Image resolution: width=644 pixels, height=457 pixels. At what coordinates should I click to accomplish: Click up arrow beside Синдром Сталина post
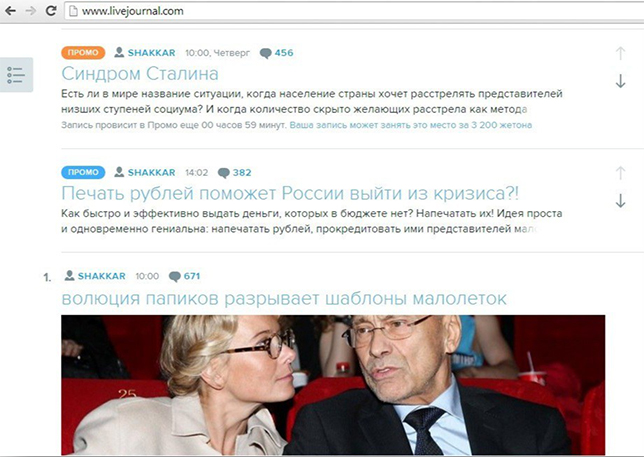click(620, 53)
